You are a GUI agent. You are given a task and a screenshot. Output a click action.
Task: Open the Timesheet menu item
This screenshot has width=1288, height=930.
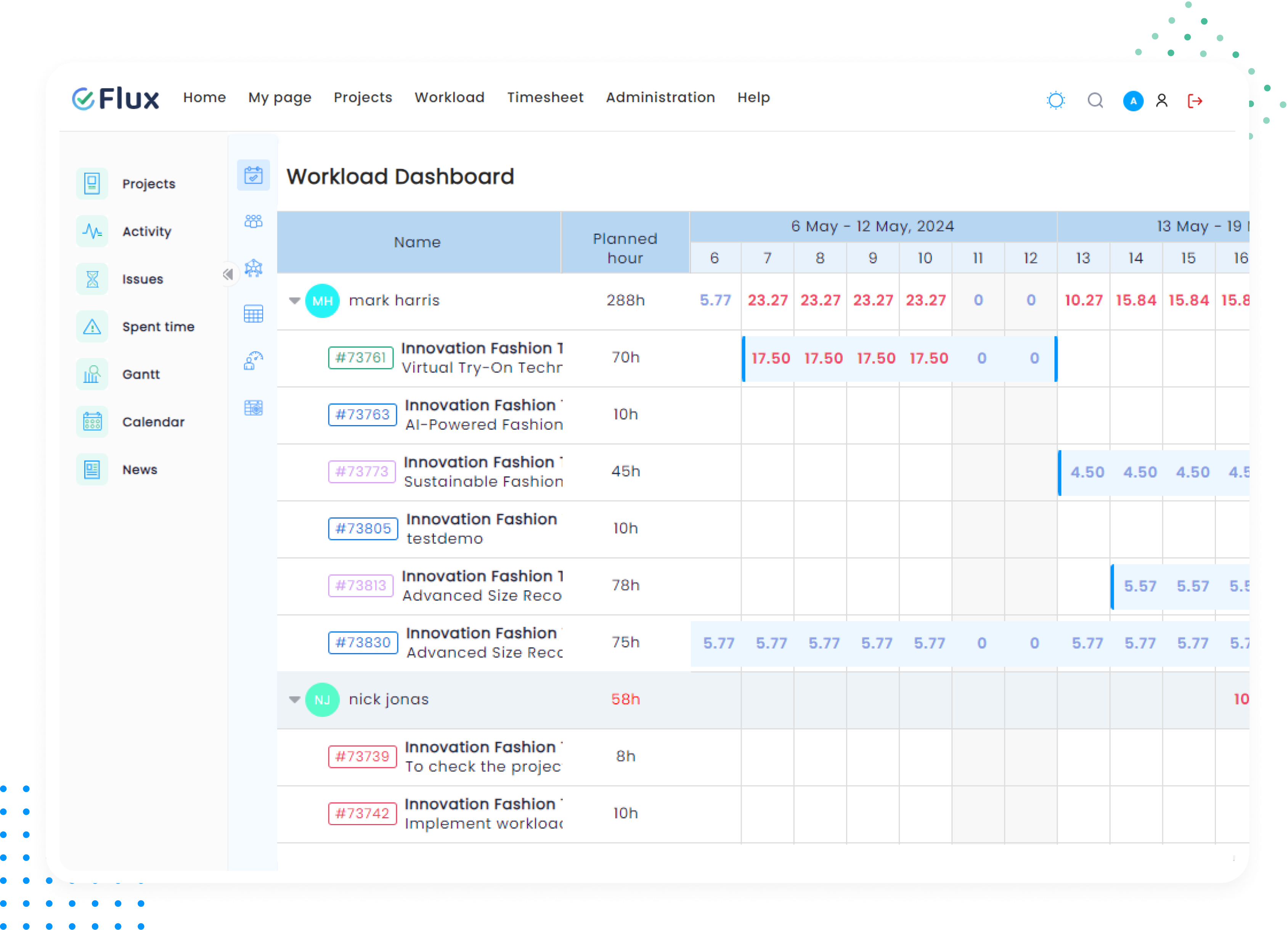coord(544,98)
